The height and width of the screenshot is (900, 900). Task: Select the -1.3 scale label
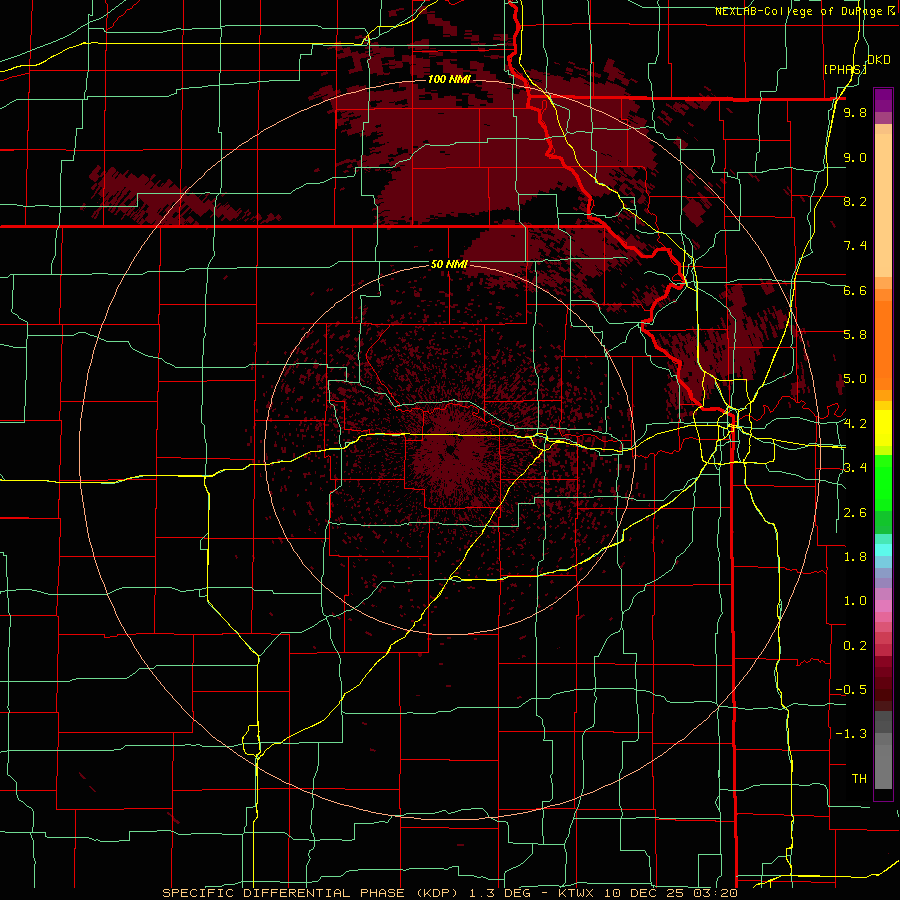[x=851, y=734]
